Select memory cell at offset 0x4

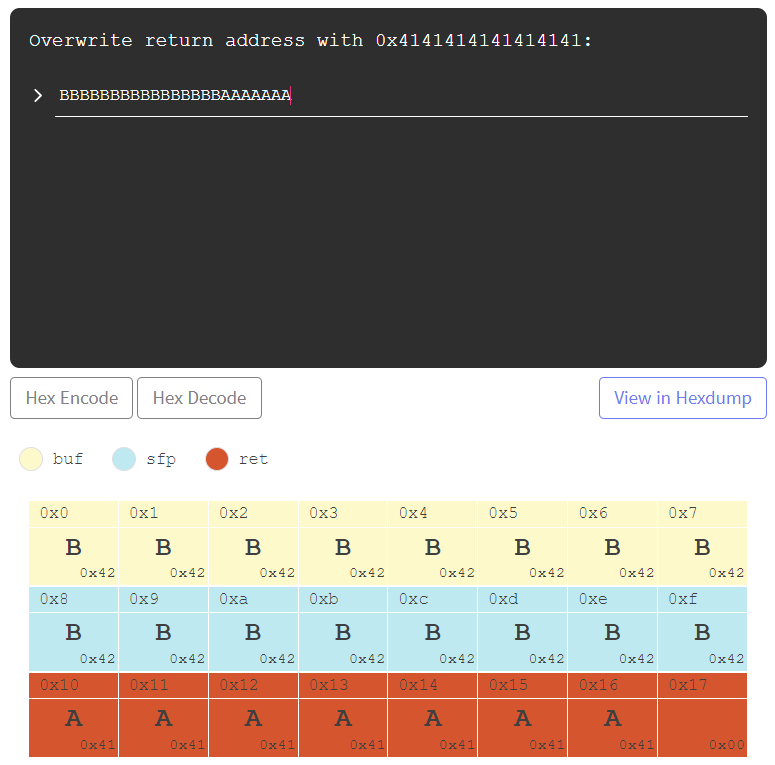pyautogui.click(x=432, y=543)
